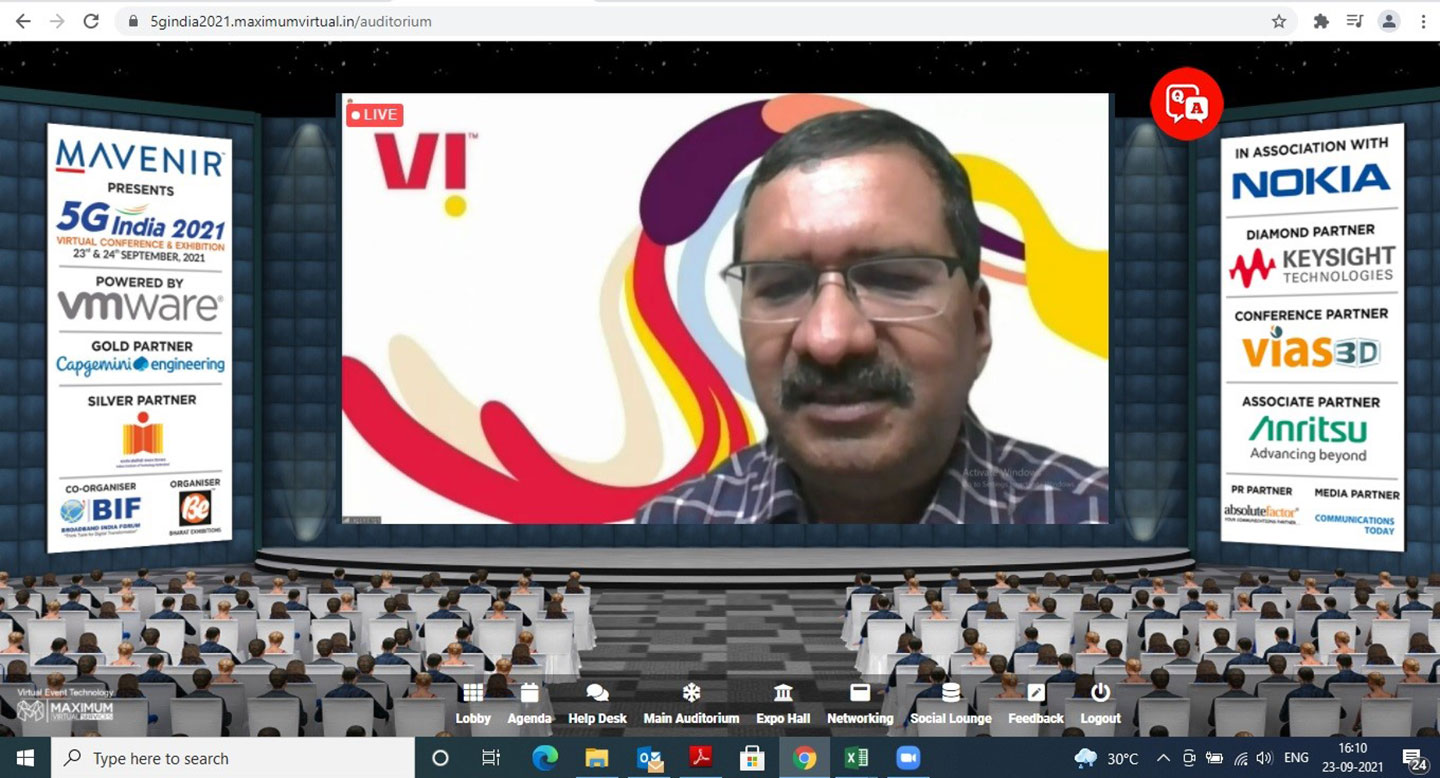
Task: Open the Windows notification center
Action: [x=1414, y=759]
